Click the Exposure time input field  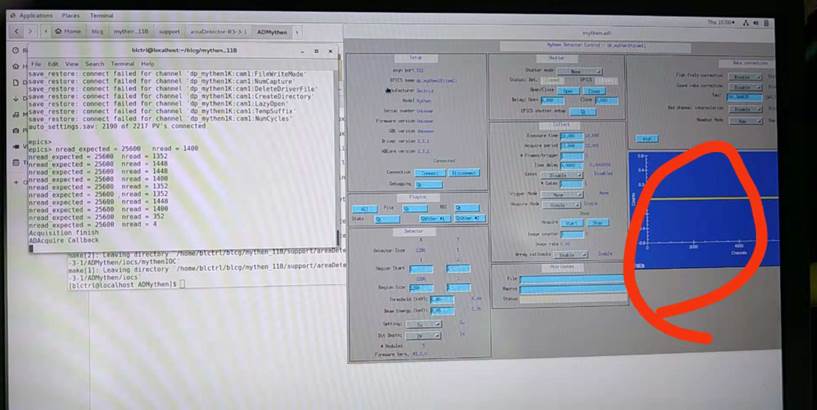[572, 136]
